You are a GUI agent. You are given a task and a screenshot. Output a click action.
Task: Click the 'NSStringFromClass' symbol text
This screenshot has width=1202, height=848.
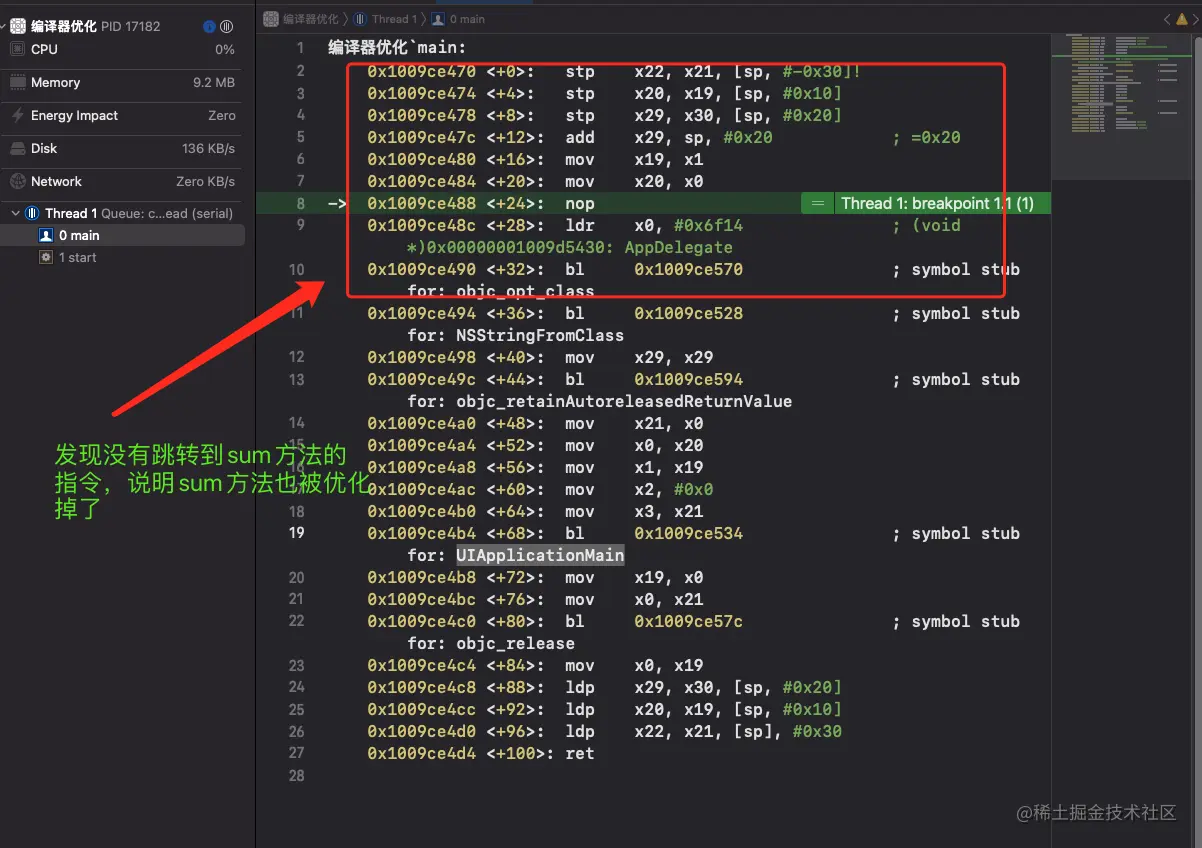coord(540,335)
